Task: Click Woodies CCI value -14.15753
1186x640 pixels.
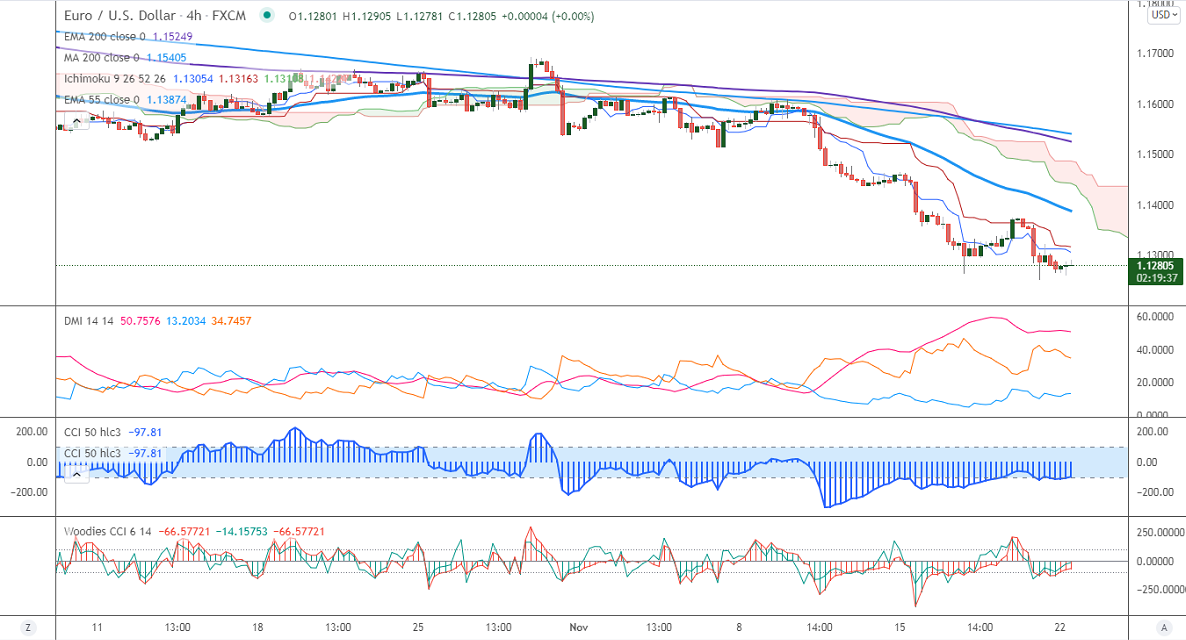Action: coord(241,531)
